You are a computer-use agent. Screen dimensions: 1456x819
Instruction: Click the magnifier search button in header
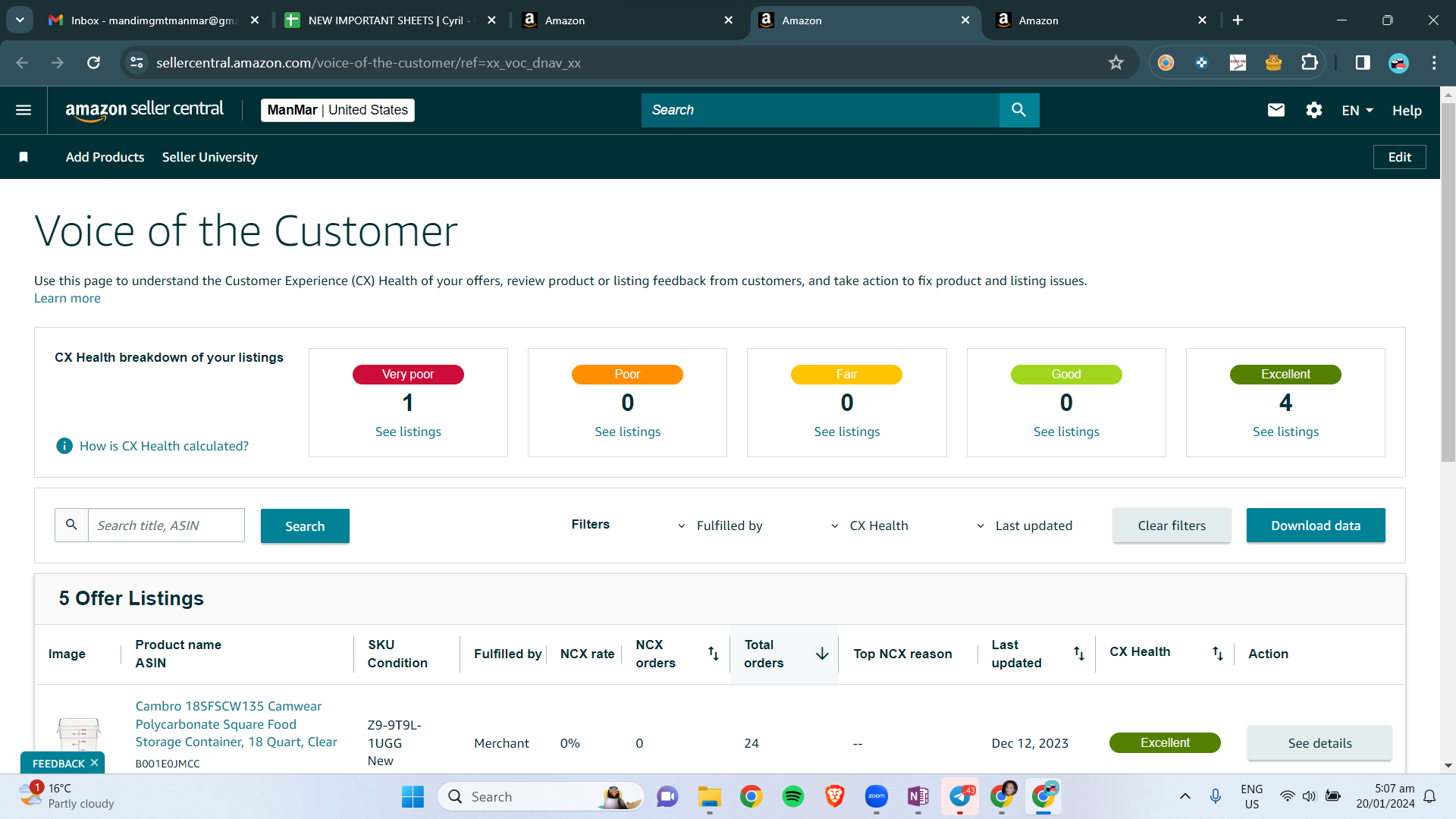pos(1018,110)
